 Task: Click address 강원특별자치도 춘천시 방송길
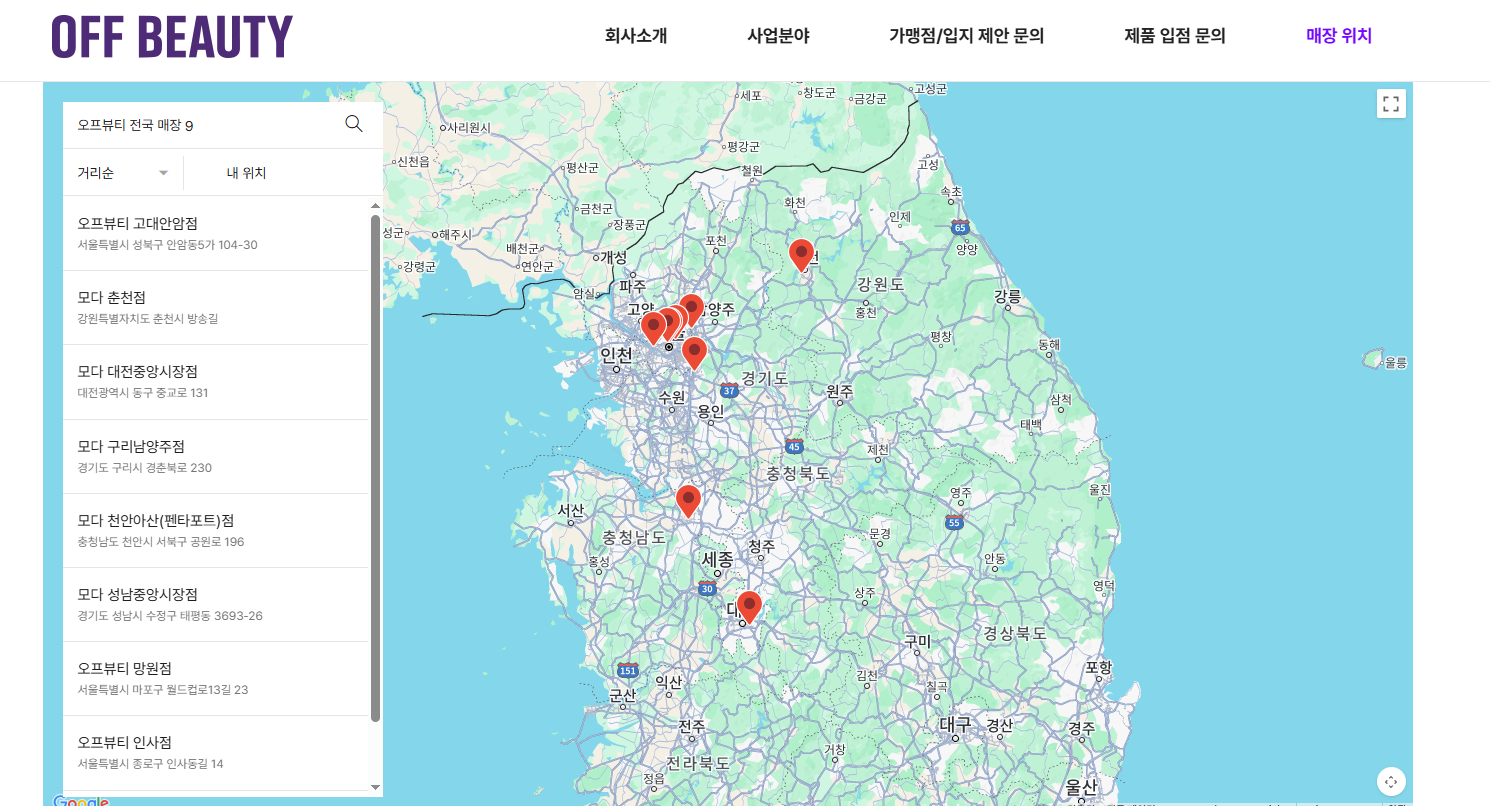click(x=148, y=319)
